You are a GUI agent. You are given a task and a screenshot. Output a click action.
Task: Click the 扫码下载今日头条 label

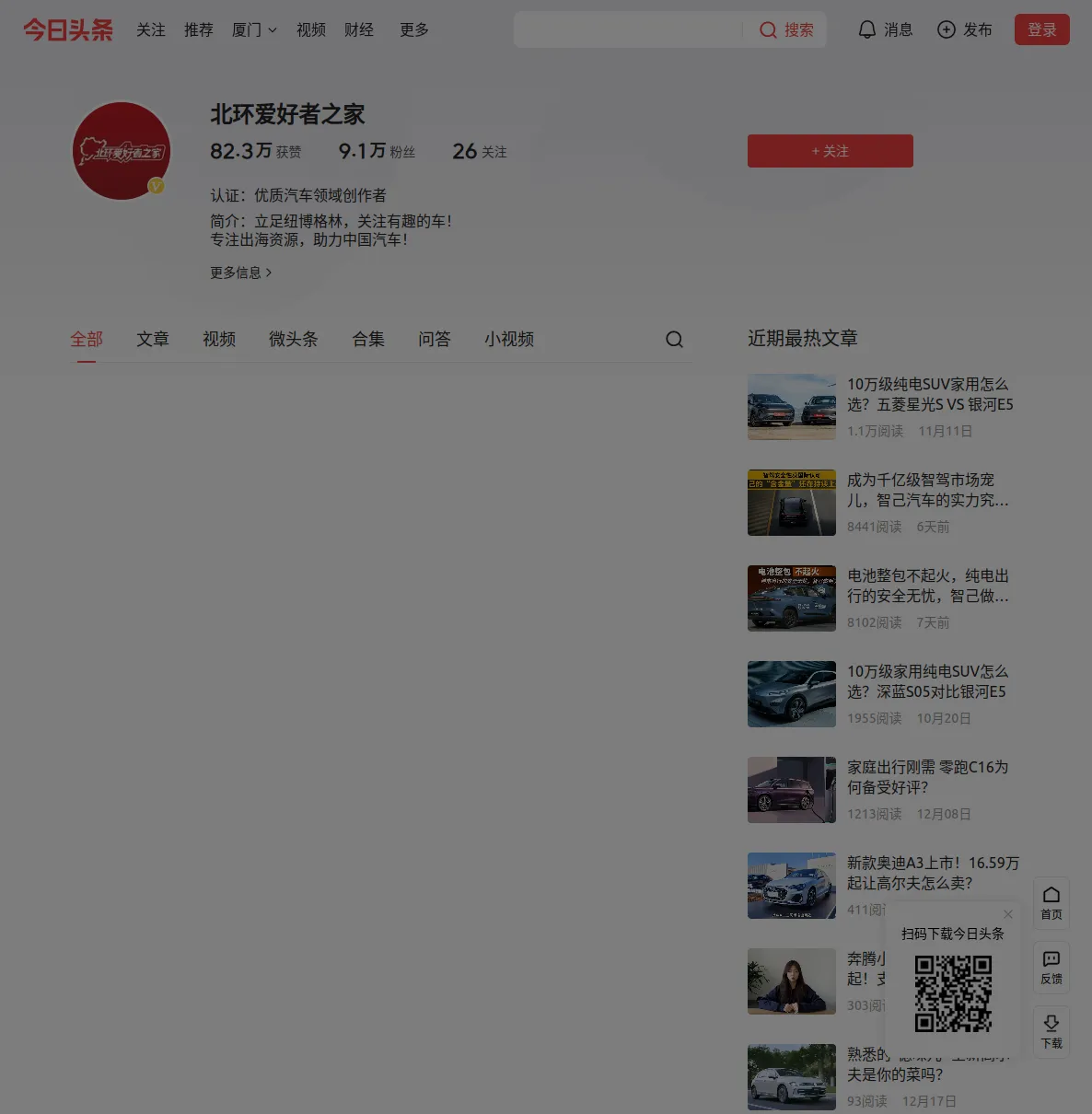[953, 934]
